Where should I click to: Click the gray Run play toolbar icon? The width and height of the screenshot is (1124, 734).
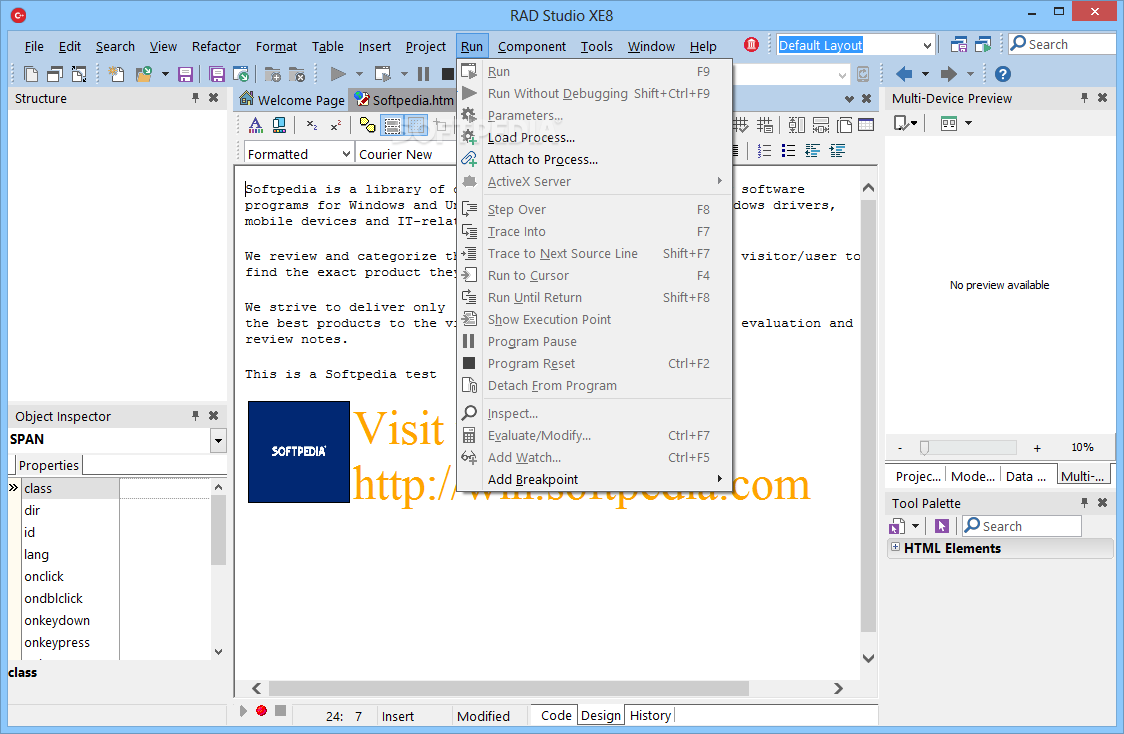[338, 74]
